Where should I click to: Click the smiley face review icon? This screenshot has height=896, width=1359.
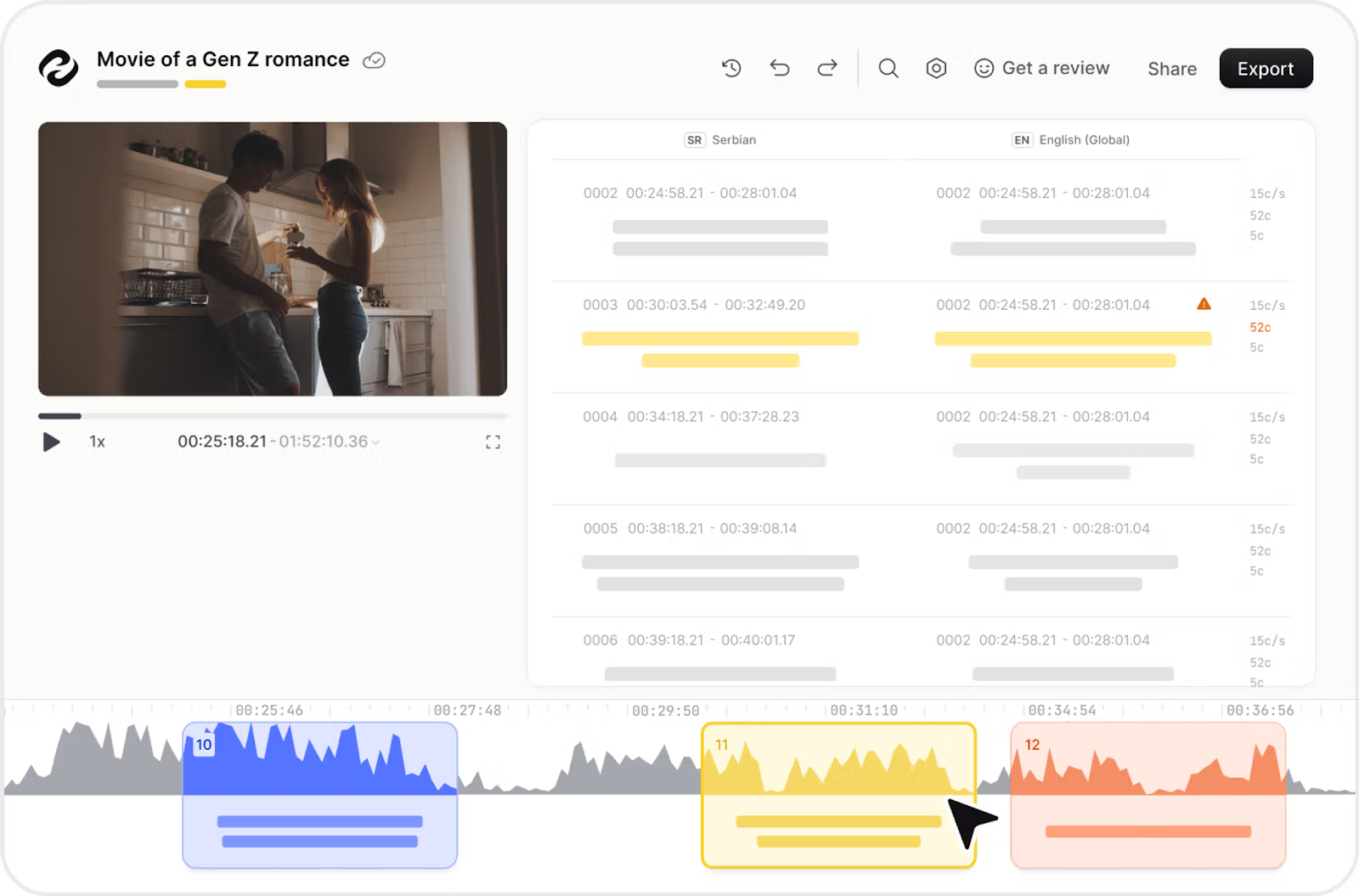coord(983,68)
